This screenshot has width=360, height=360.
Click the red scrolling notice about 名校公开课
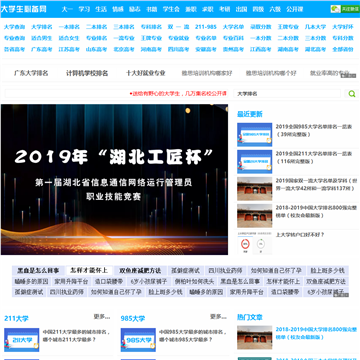pyautogui.click(x=178, y=94)
